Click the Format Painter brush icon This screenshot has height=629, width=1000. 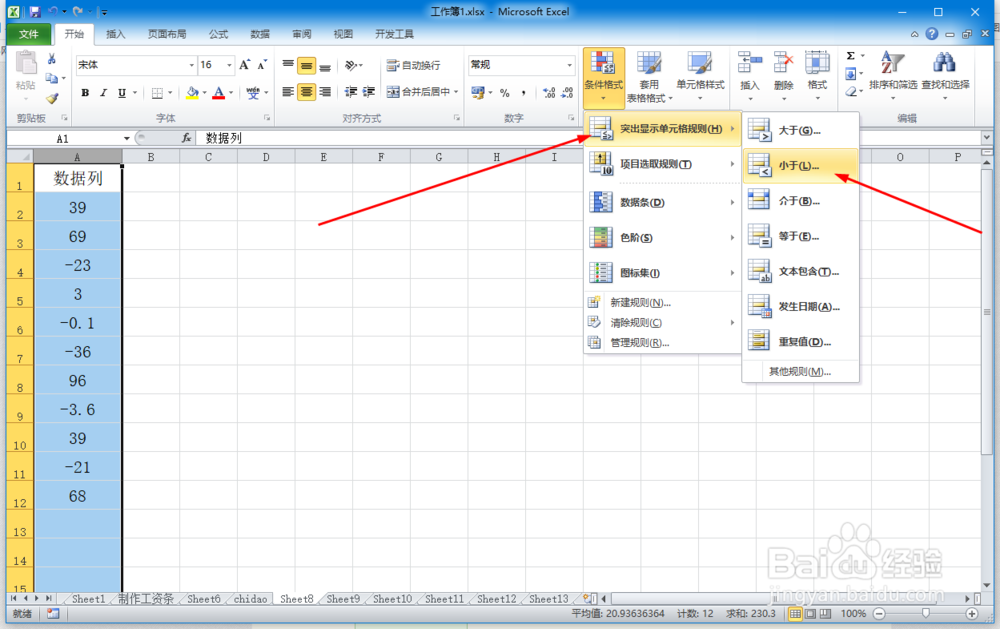(x=52, y=98)
